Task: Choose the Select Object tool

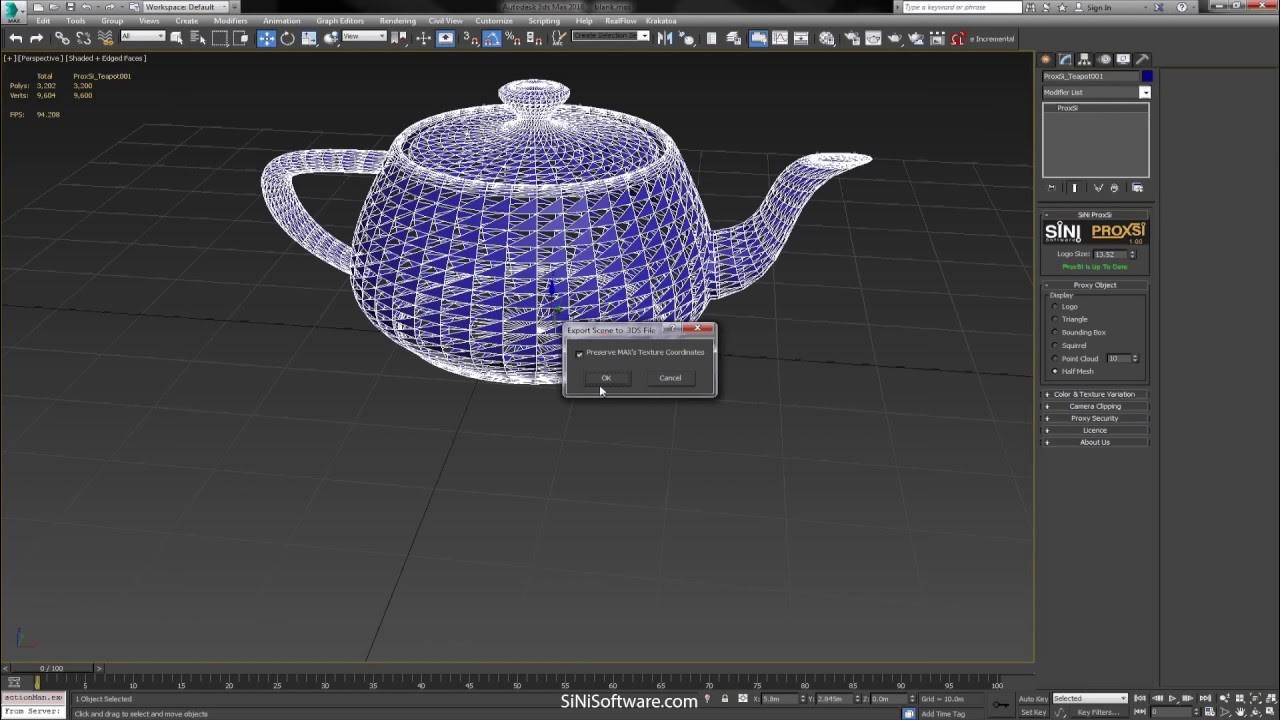Action: click(177, 38)
